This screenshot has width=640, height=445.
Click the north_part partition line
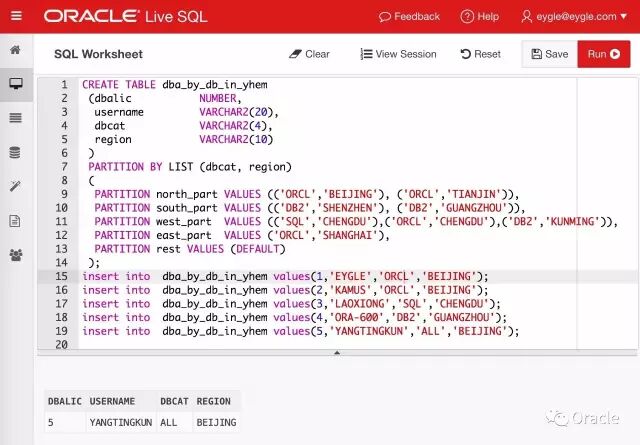307,194
